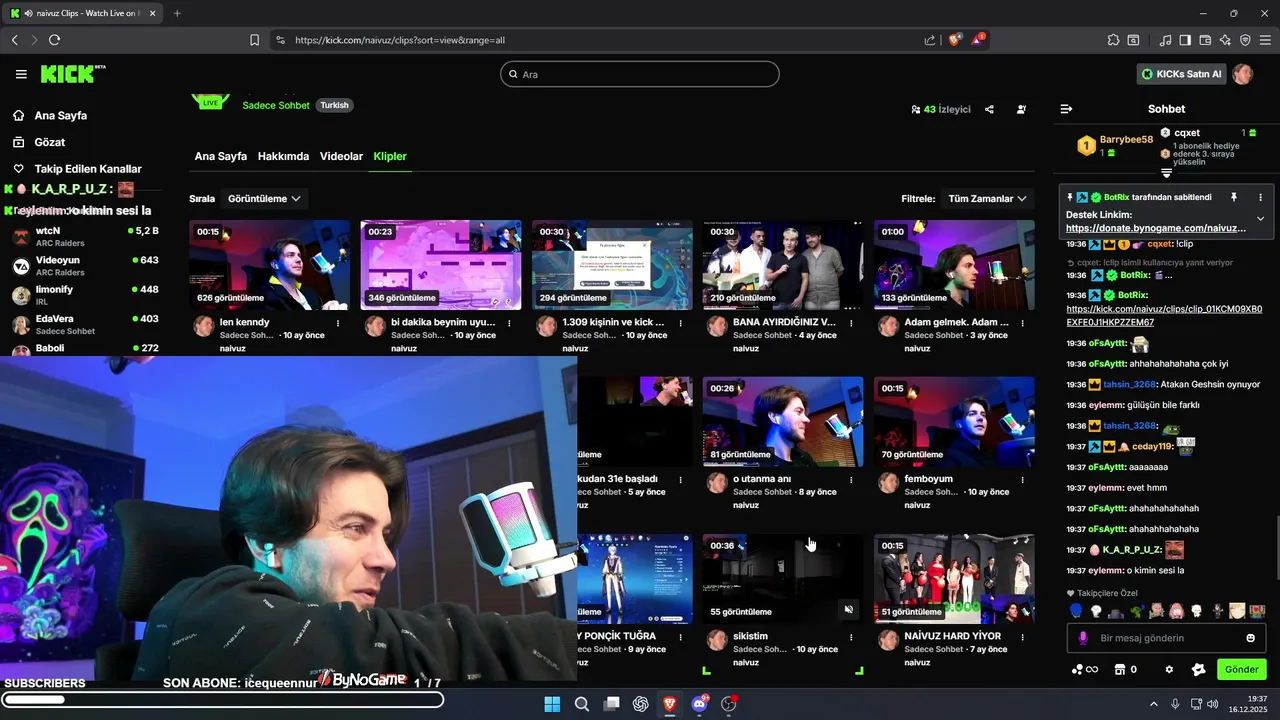Open the 'bi dakika beynim uyu...' clip thumbnail
The image size is (1280, 720).
click(441, 265)
